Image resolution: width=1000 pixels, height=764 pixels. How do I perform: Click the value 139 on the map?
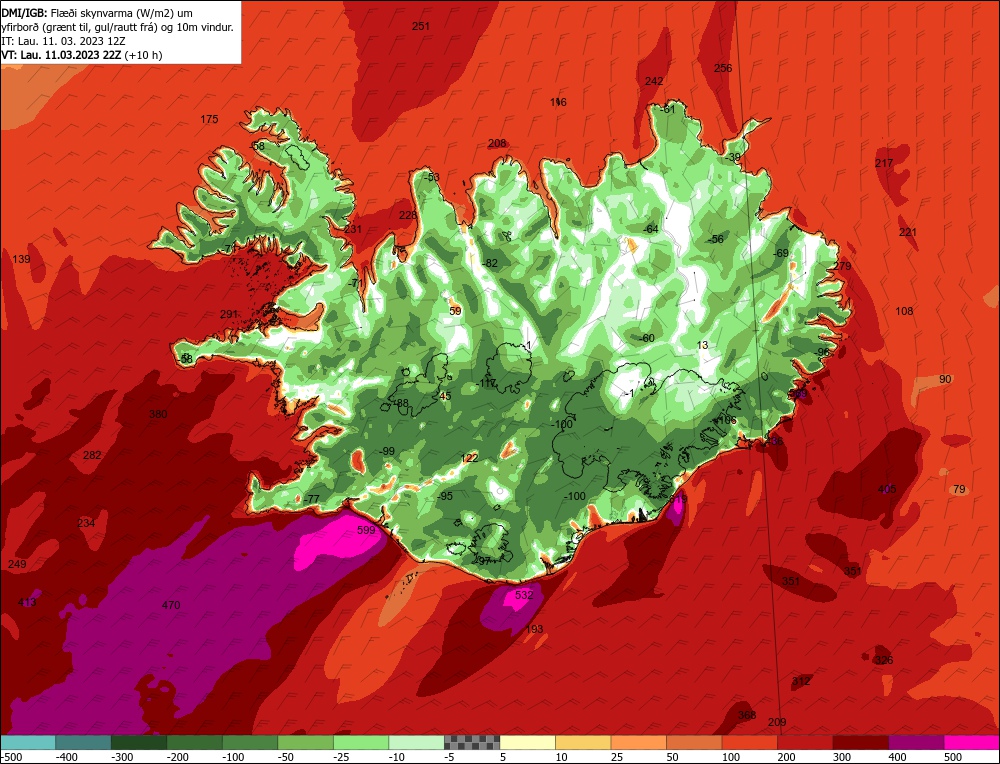click(21, 259)
